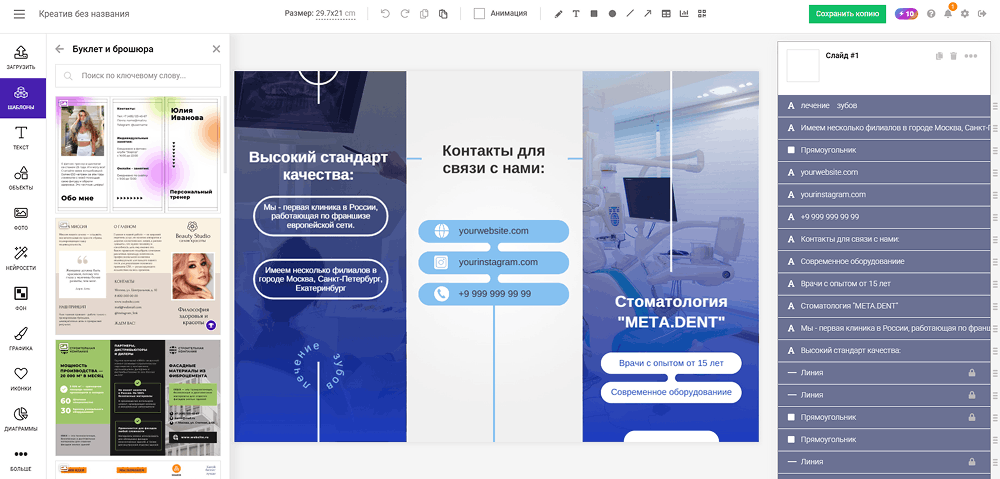
Task: Click the yourinstagram.com pill on canvas
Action: (x=494, y=262)
